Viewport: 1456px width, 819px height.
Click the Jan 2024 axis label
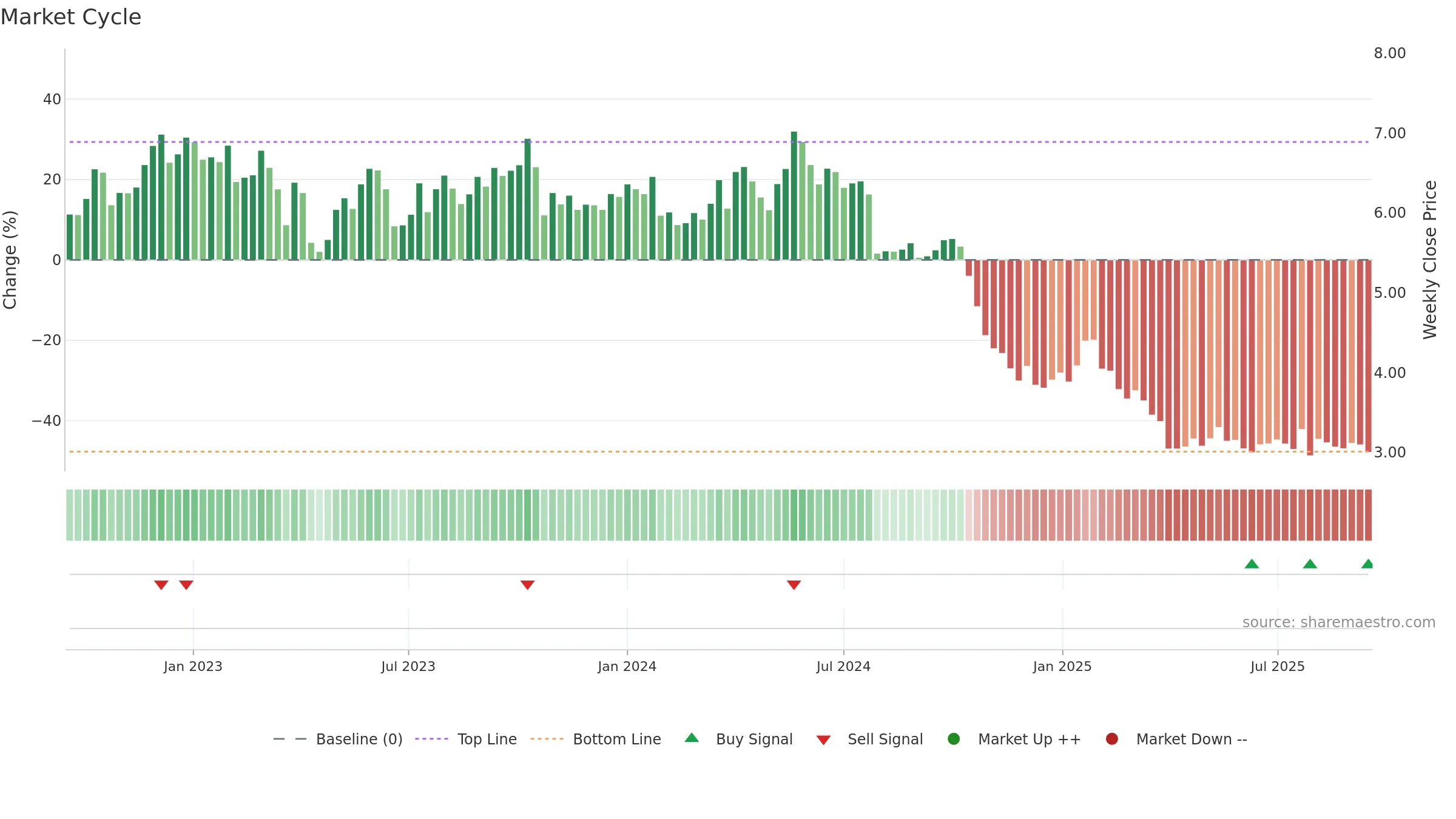(x=627, y=666)
